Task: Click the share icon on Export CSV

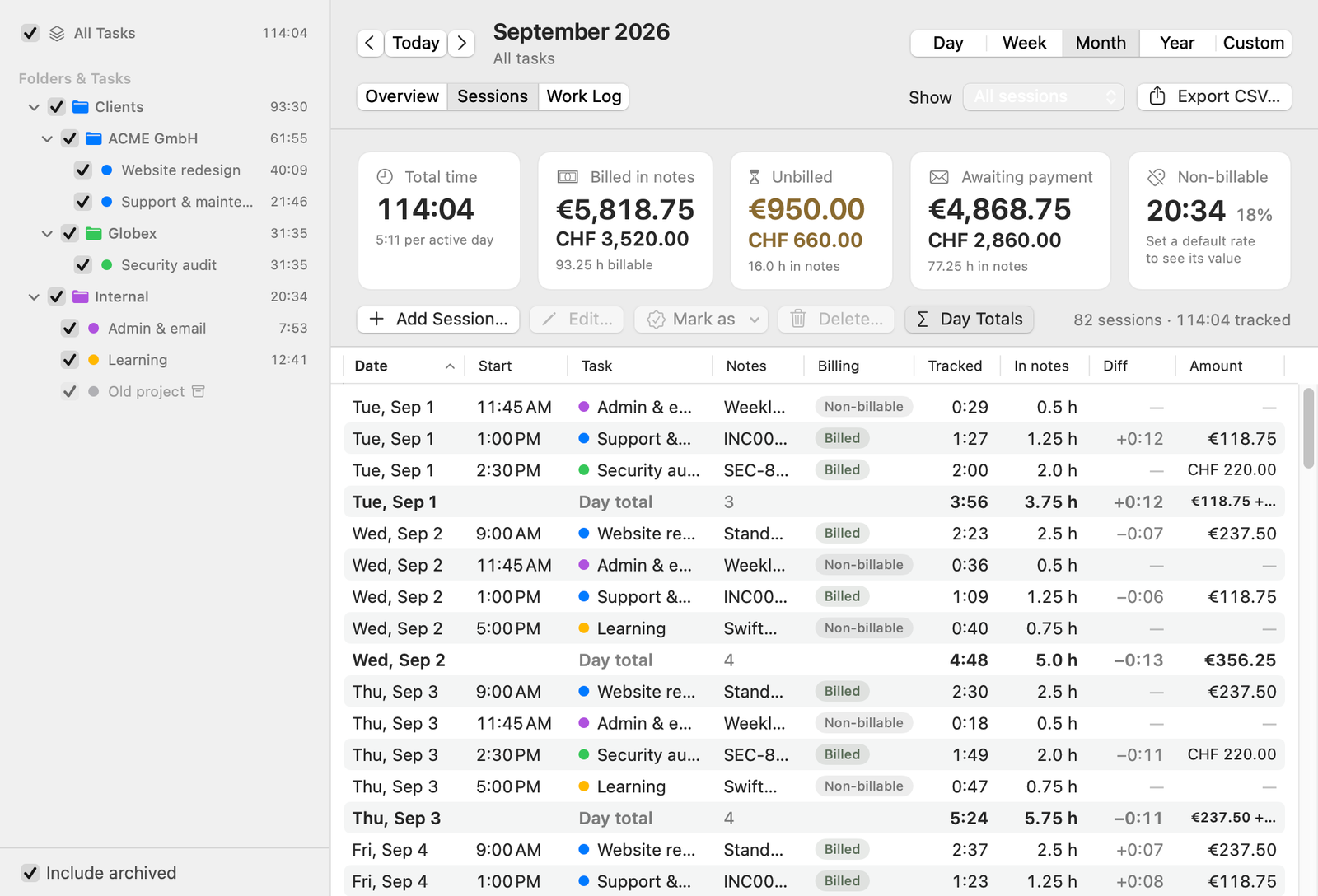Action: (1157, 96)
